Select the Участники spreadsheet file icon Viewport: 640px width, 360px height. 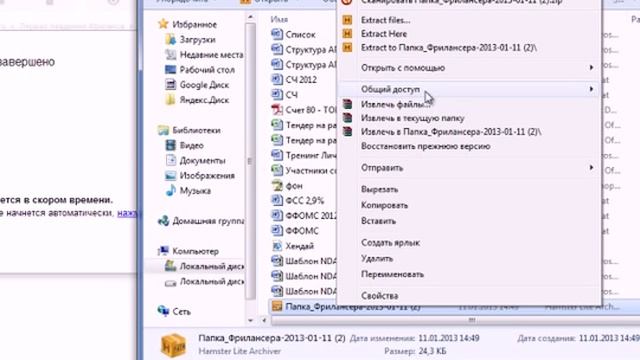[x=277, y=170]
